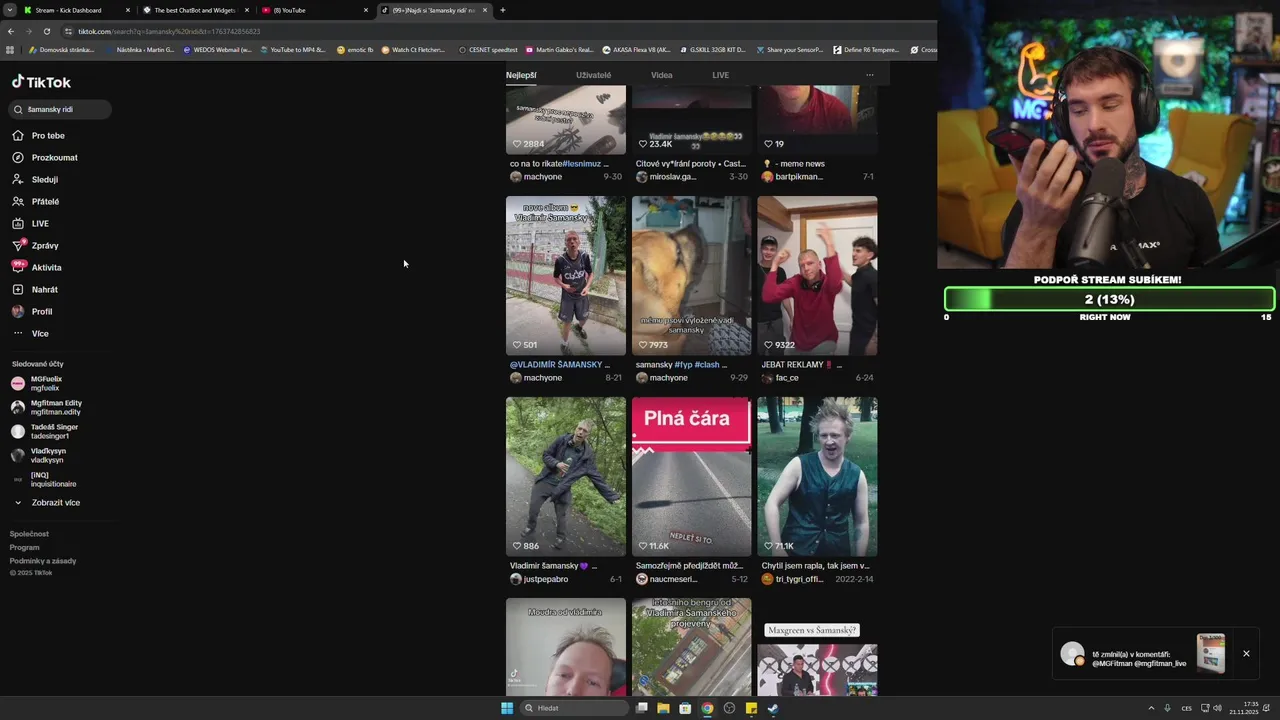The image size is (1280, 720).
Task: Click the subscriber goal progress bar
Action: [x=1109, y=299]
